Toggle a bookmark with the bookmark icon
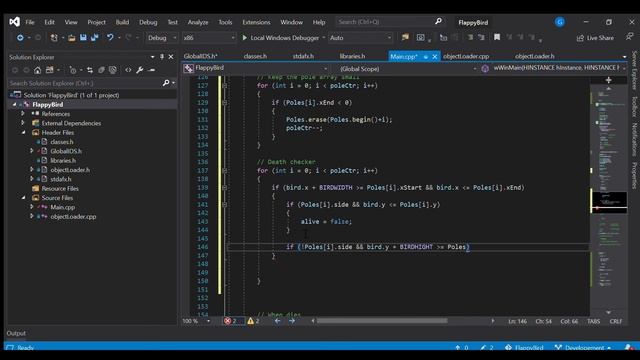This screenshot has width=640, height=360. (x=497, y=38)
